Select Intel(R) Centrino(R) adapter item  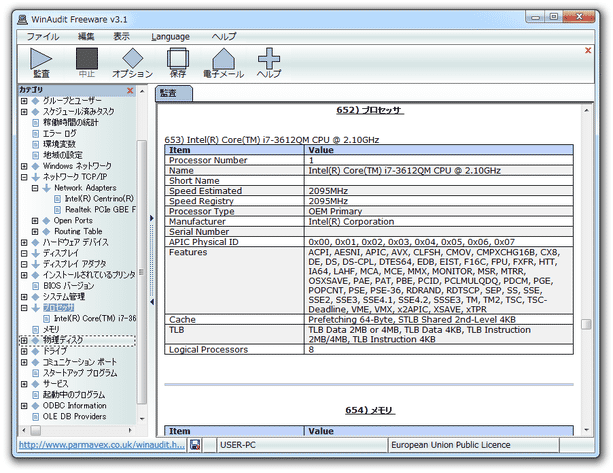99,199
